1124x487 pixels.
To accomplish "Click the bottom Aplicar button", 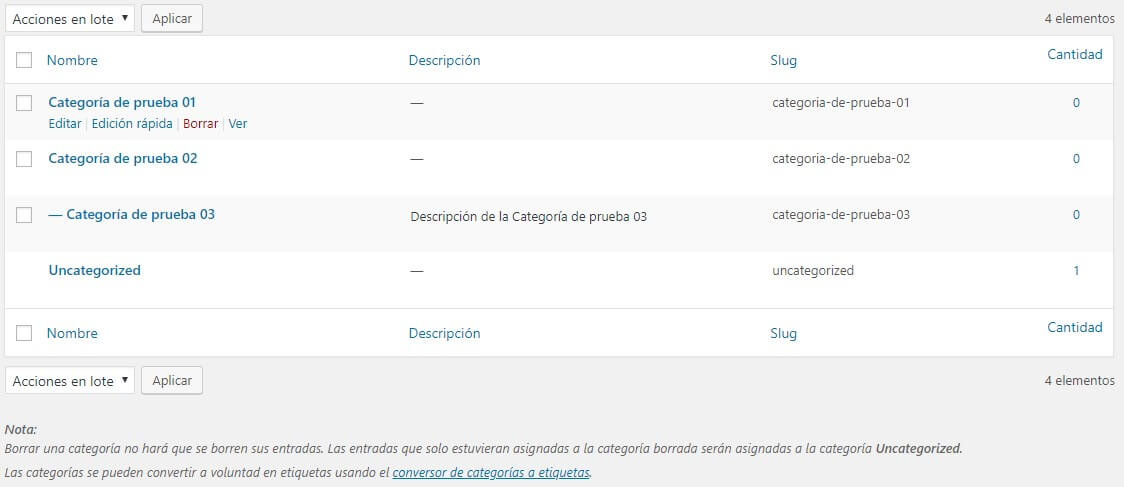I will pos(172,380).
